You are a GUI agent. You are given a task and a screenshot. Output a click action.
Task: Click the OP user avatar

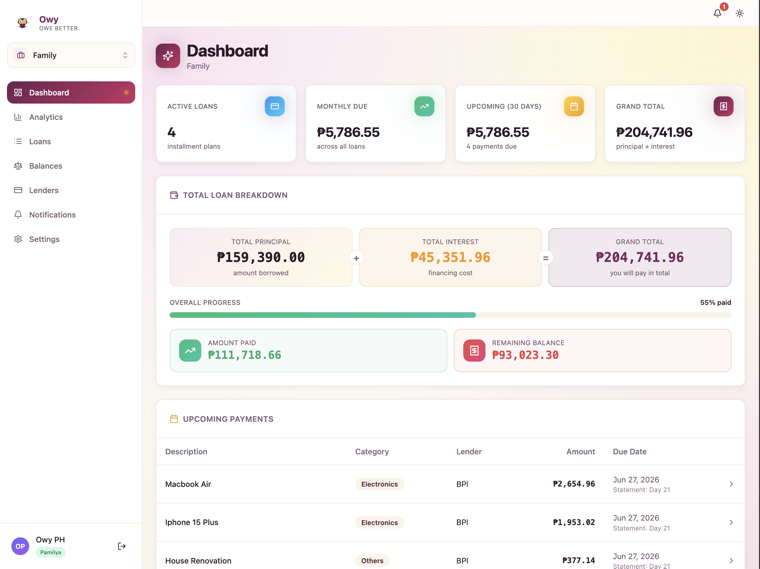[x=20, y=546]
